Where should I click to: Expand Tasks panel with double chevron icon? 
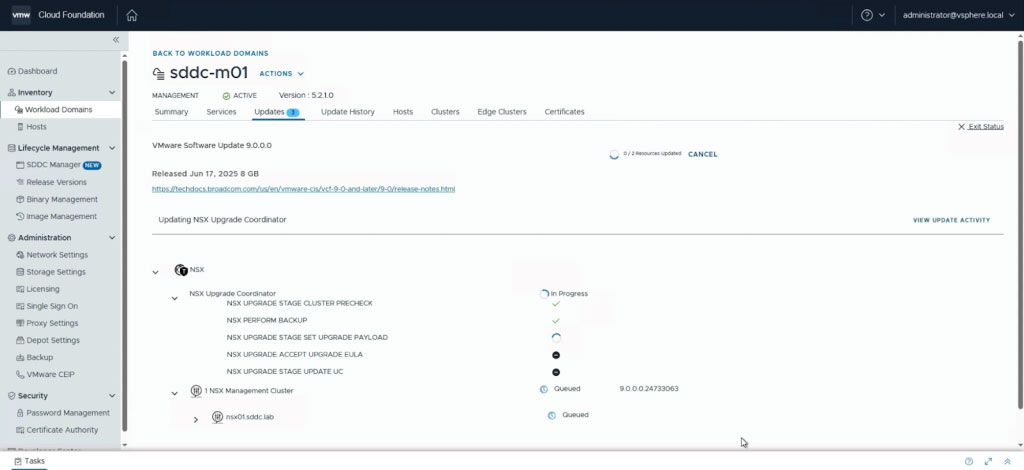[1007, 461]
